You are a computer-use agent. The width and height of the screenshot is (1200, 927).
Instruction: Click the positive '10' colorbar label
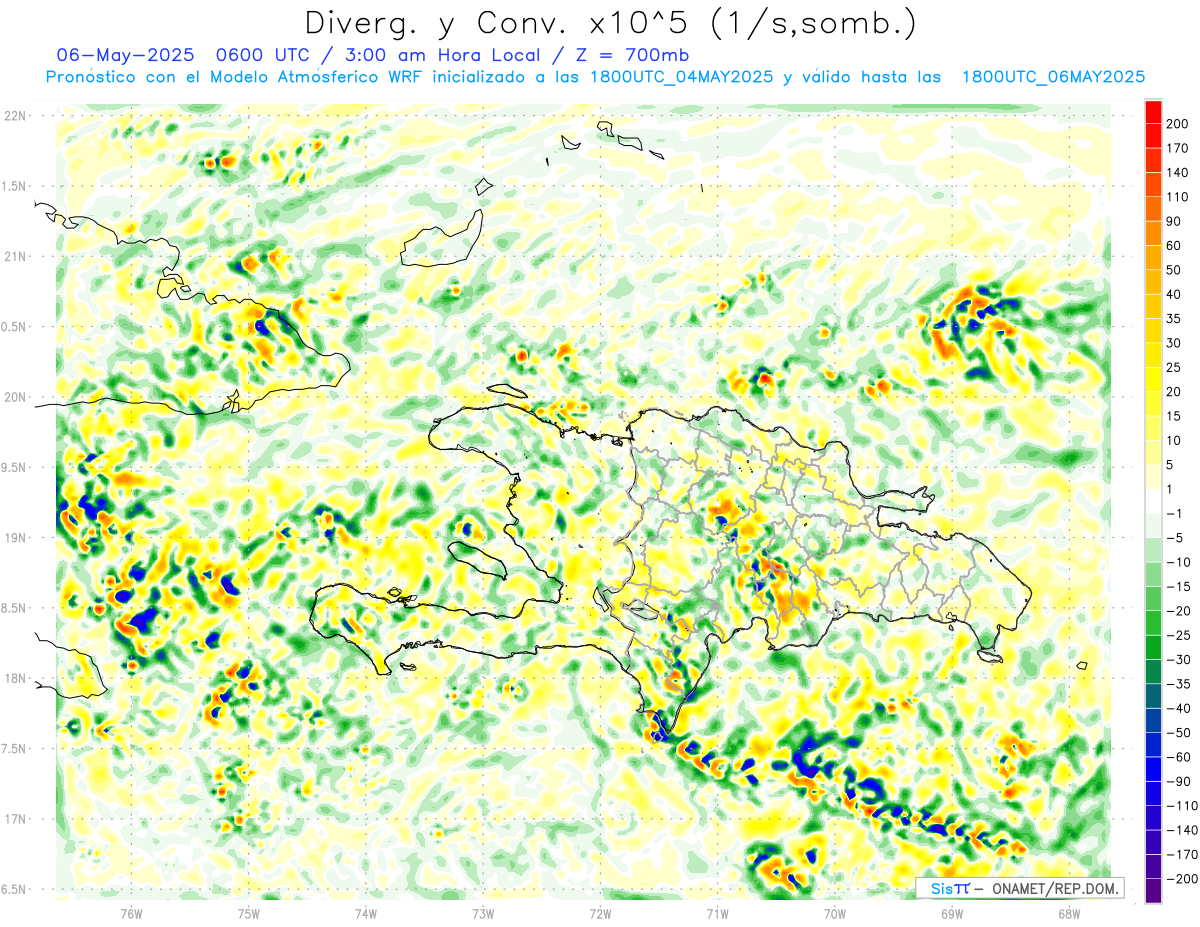(x=1175, y=441)
